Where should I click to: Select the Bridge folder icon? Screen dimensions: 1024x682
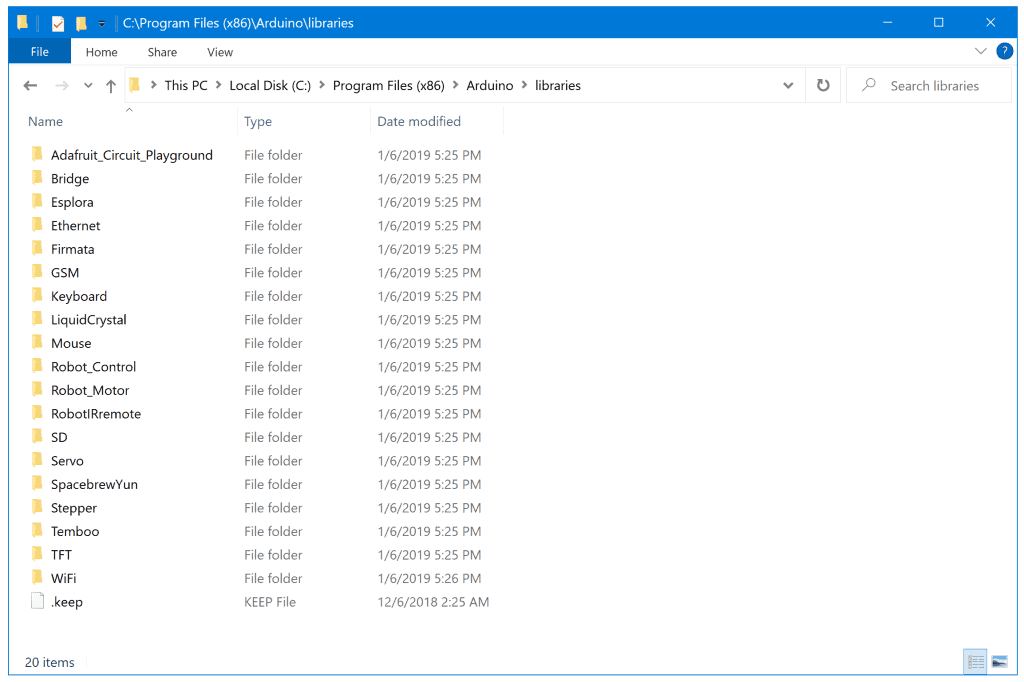coord(37,178)
